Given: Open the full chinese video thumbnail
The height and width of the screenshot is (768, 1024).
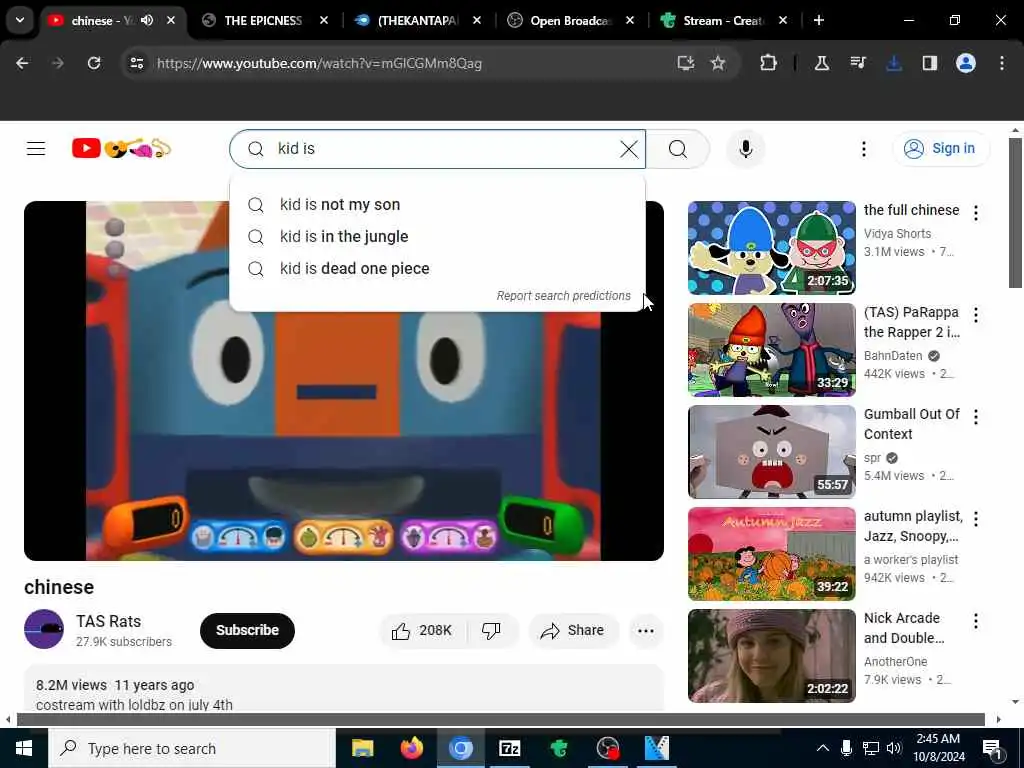Looking at the screenshot, I should 771,248.
